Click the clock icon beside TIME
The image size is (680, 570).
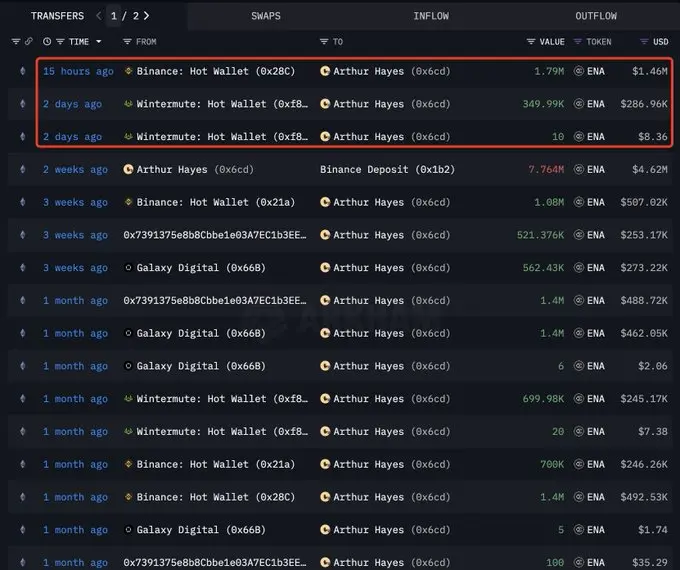47,42
